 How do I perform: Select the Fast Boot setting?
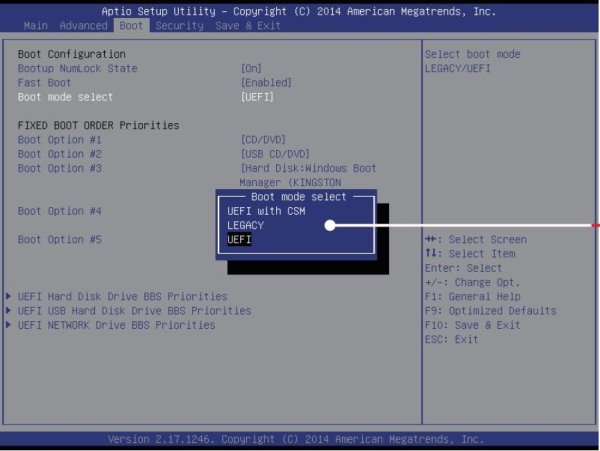(x=44, y=83)
